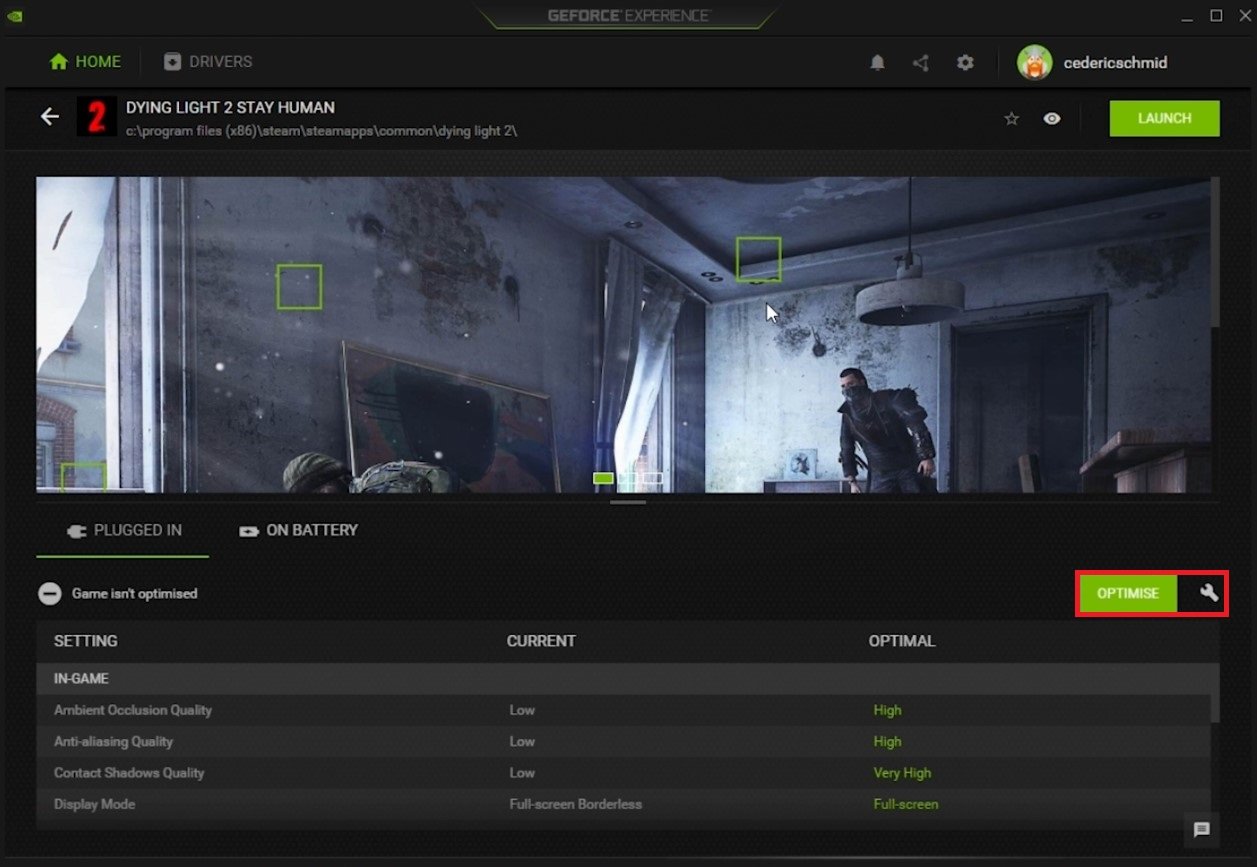Open the notifications bell

(877, 62)
